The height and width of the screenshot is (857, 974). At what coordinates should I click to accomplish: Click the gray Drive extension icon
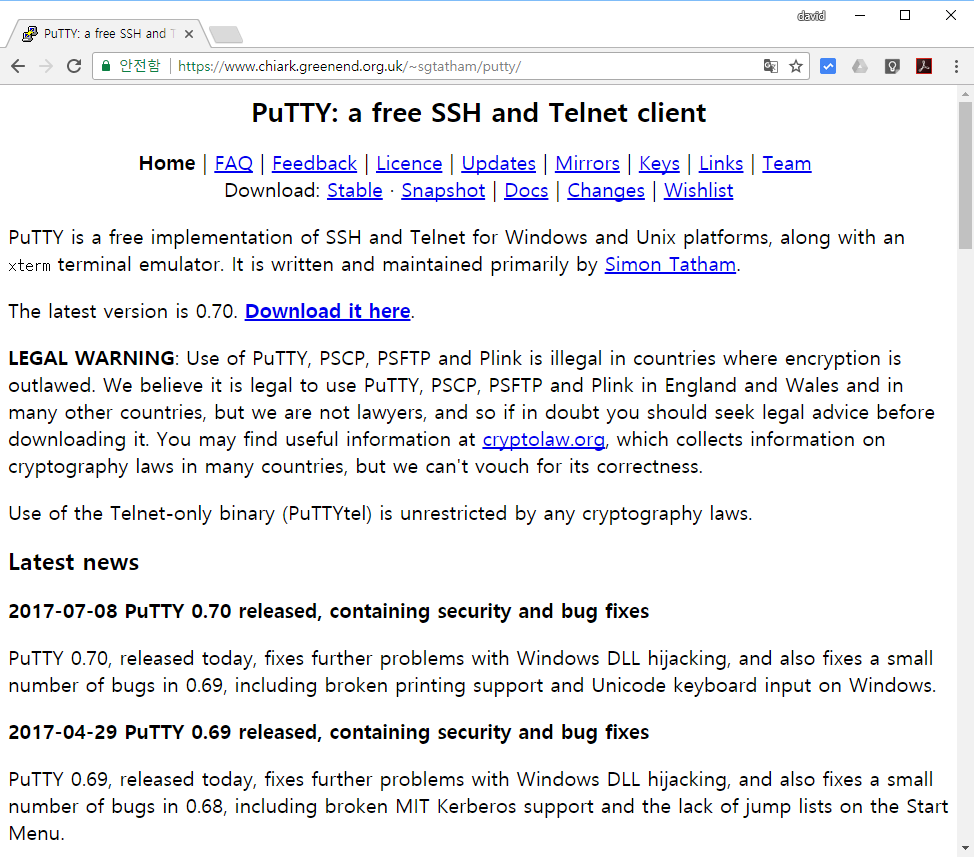[x=860, y=66]
